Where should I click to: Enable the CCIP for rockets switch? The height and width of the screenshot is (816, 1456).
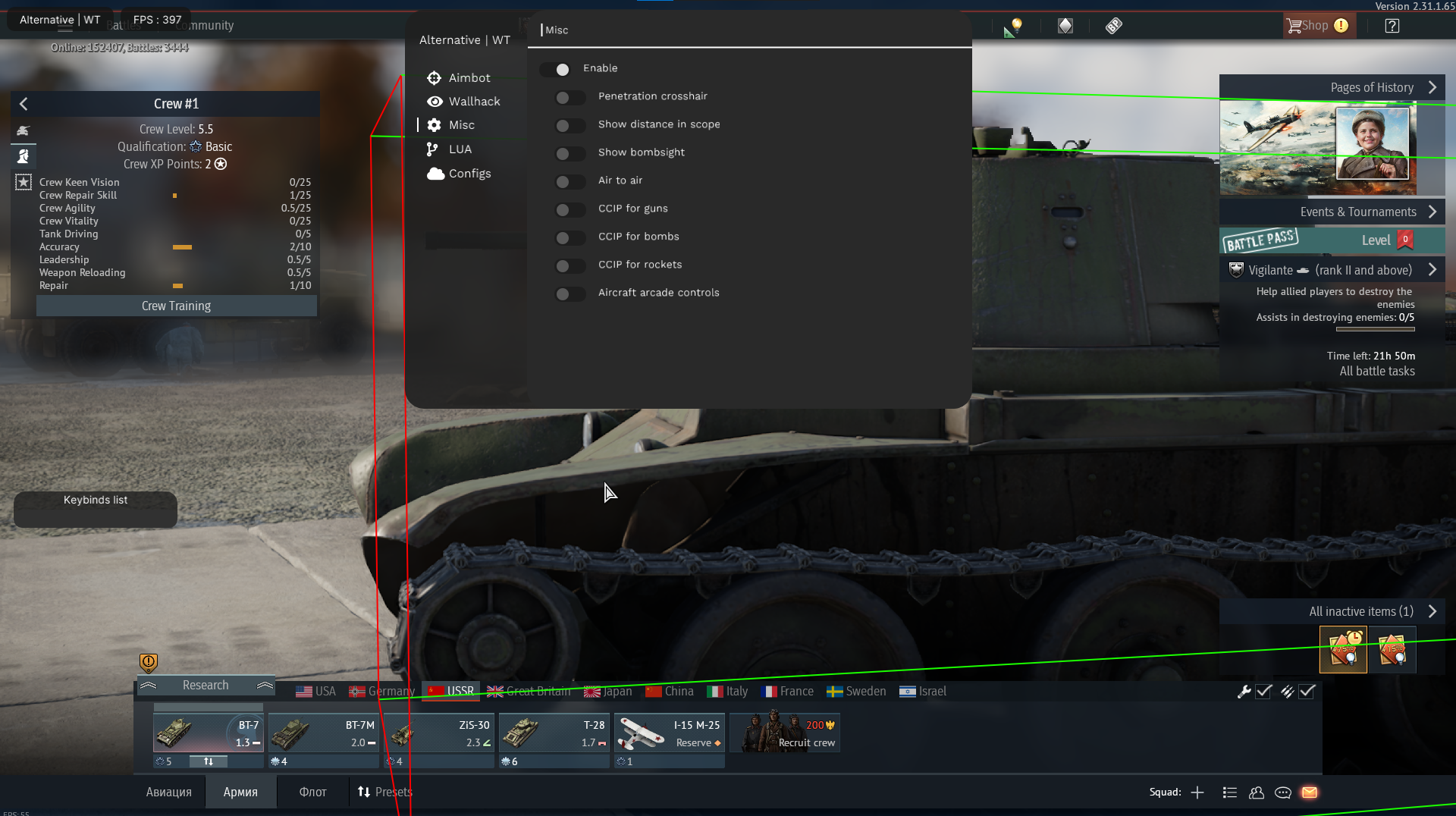click(x=570, y=265)
